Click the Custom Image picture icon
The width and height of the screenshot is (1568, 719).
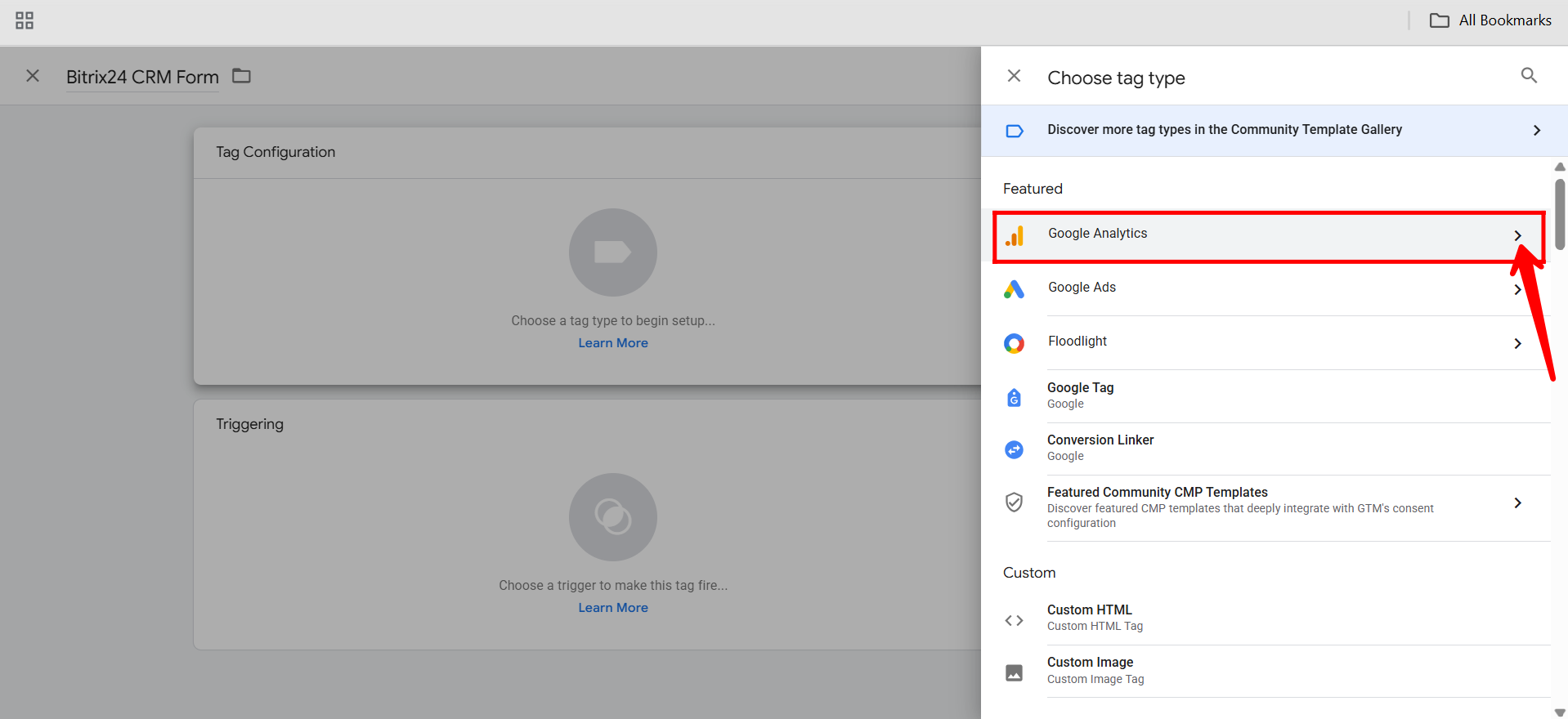click(x=1014, y=672)
